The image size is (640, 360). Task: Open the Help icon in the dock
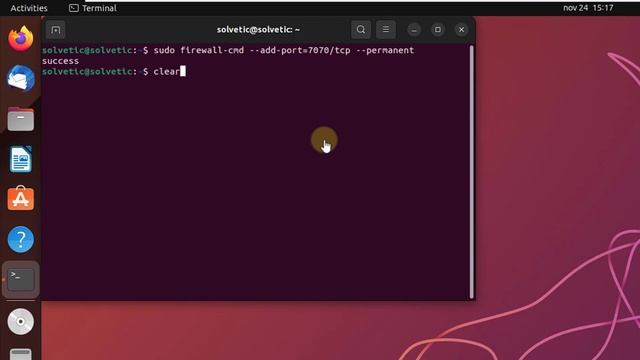tap(20, 239)
